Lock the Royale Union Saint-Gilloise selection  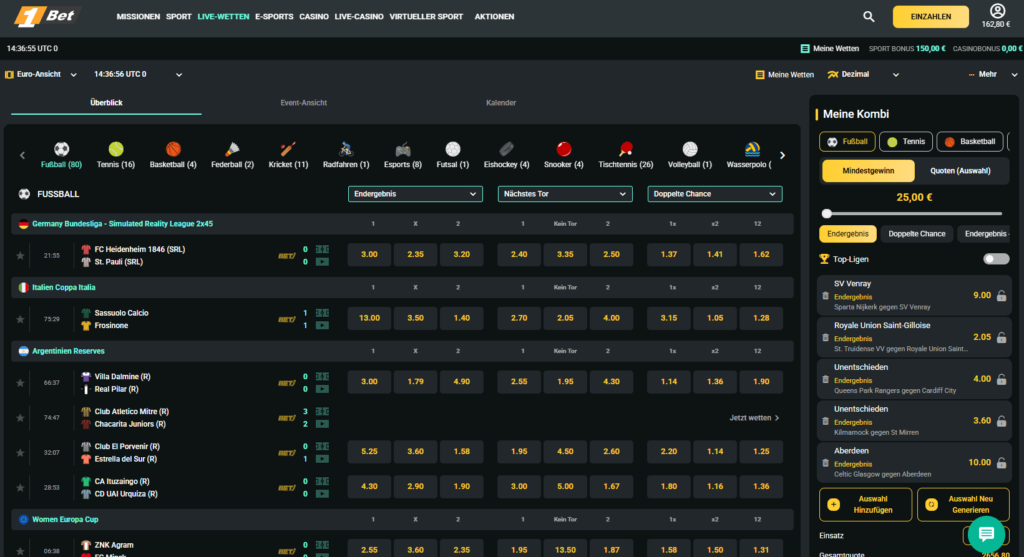click(1001, 338)
